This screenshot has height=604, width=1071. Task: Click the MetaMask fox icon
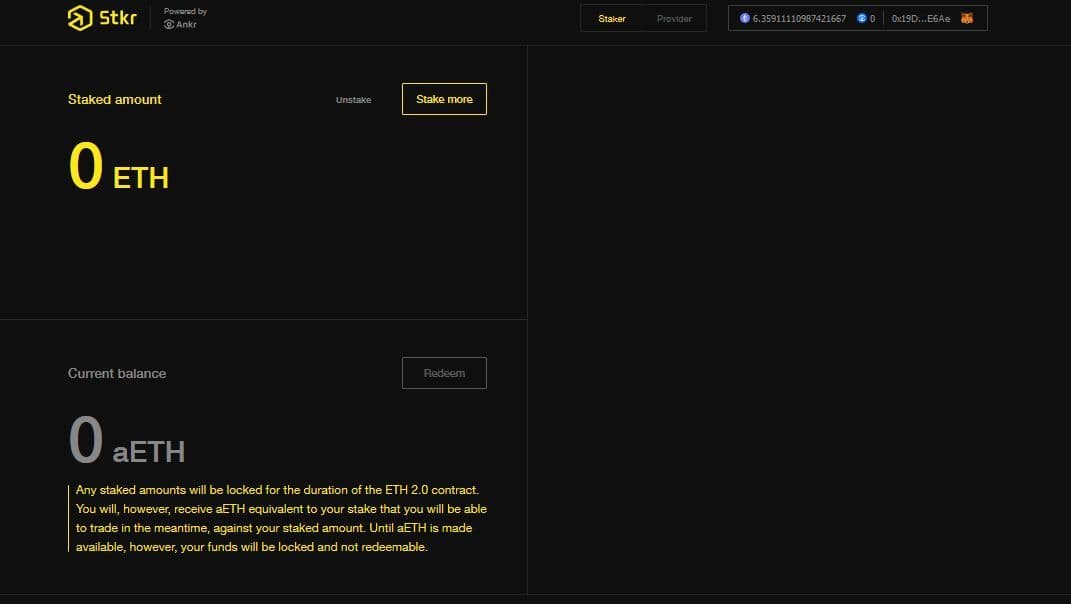click(966, 18)
